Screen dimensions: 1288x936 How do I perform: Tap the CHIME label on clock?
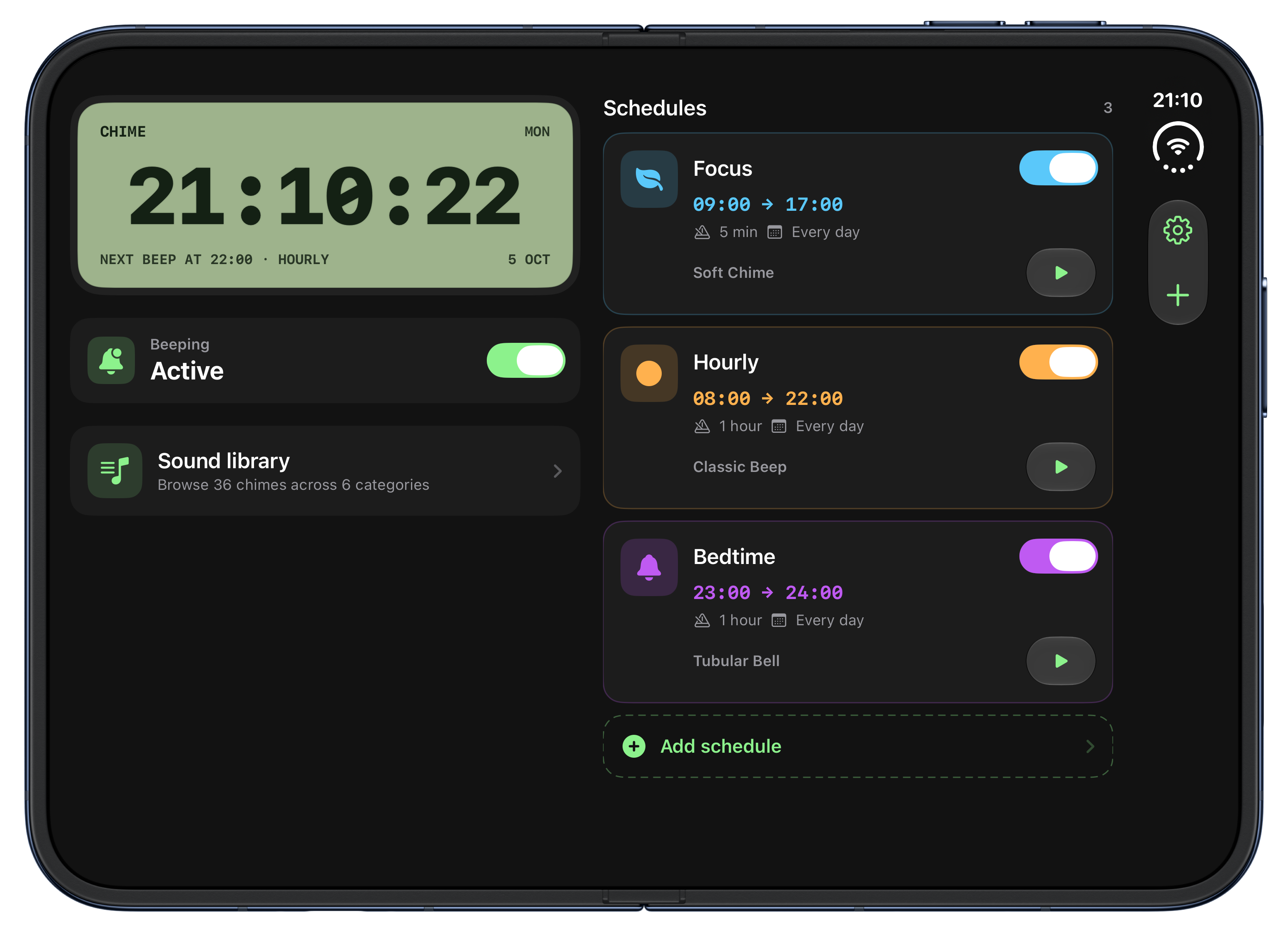123,132
